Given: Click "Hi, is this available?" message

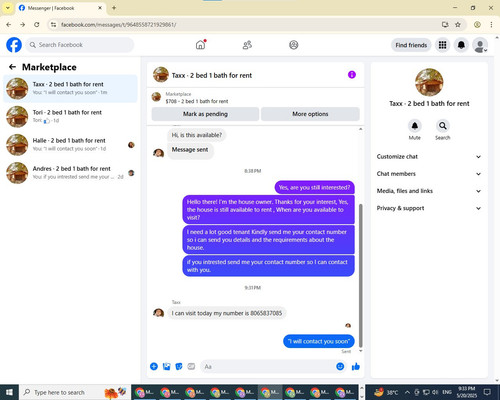Looking at the screenshot, I should [197, 135].
